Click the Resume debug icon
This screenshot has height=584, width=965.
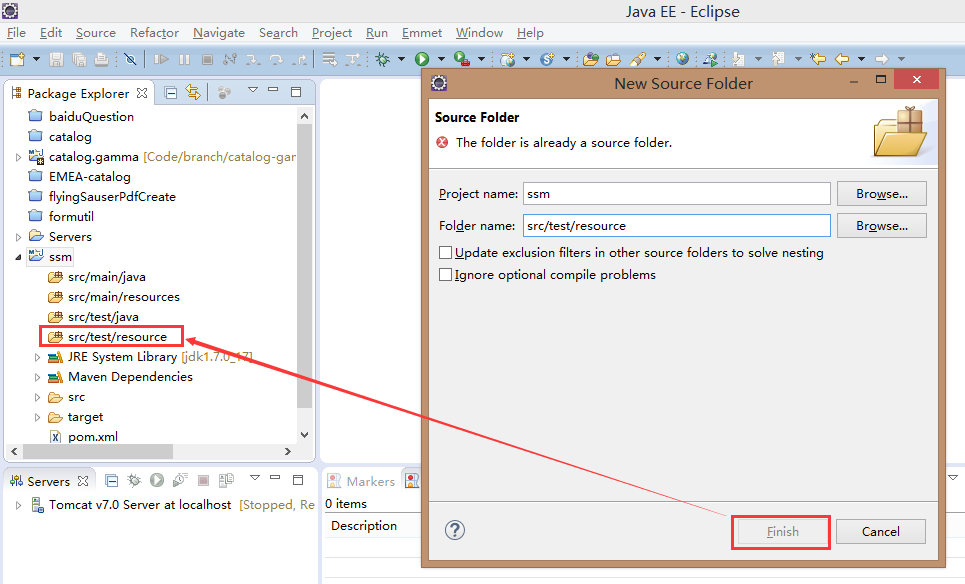pos(161,59)
